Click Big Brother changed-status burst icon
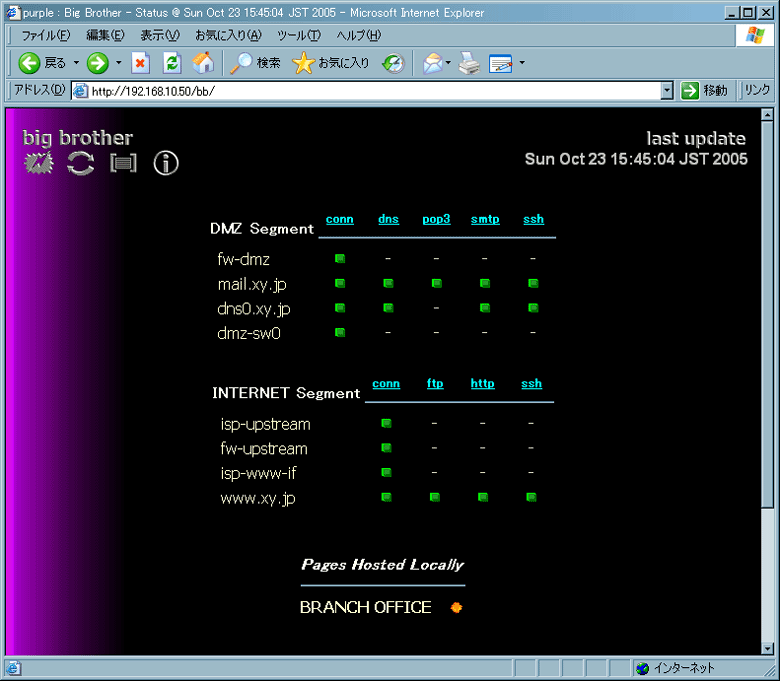 pyautogui.click(x=39, y=163)
